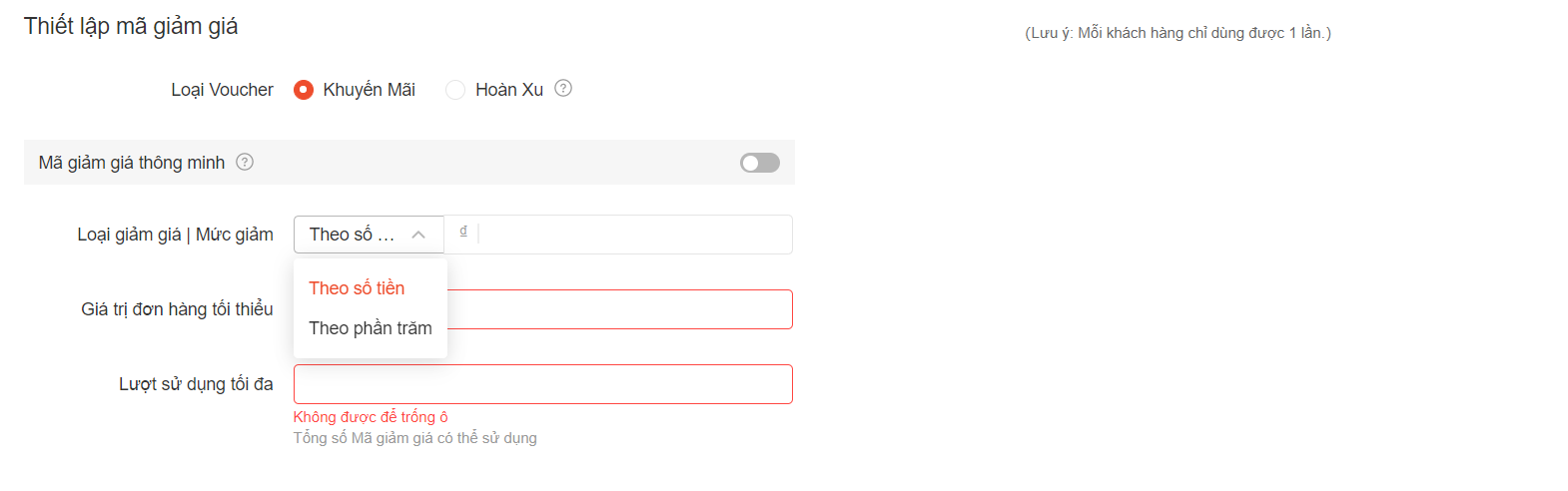Focus the Giá trị đơn hàng tối thiểu input
1568x491 pixels.
pyautogui.click(x=619, y=309)
